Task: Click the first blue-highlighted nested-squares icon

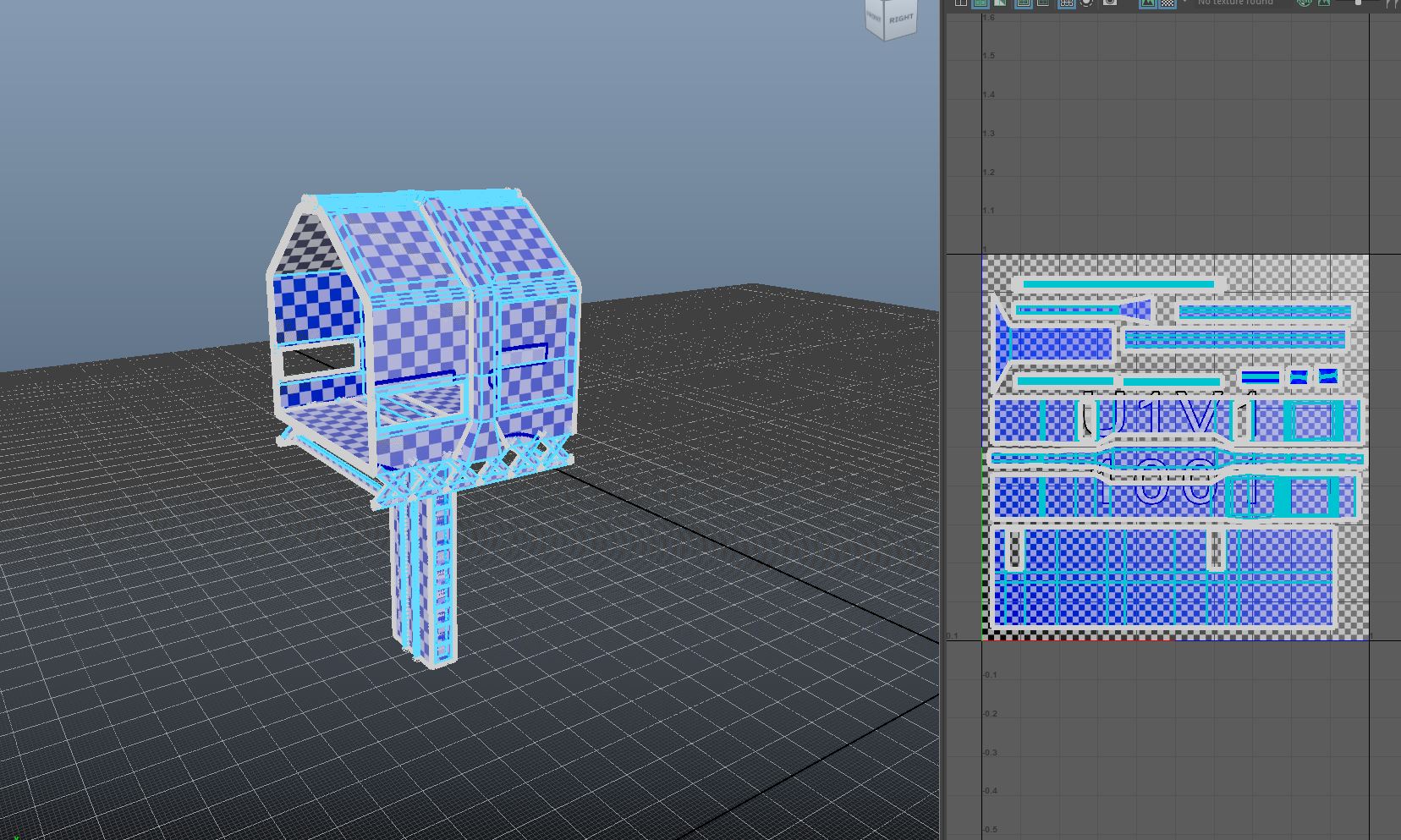Action: pos(1023,3)
